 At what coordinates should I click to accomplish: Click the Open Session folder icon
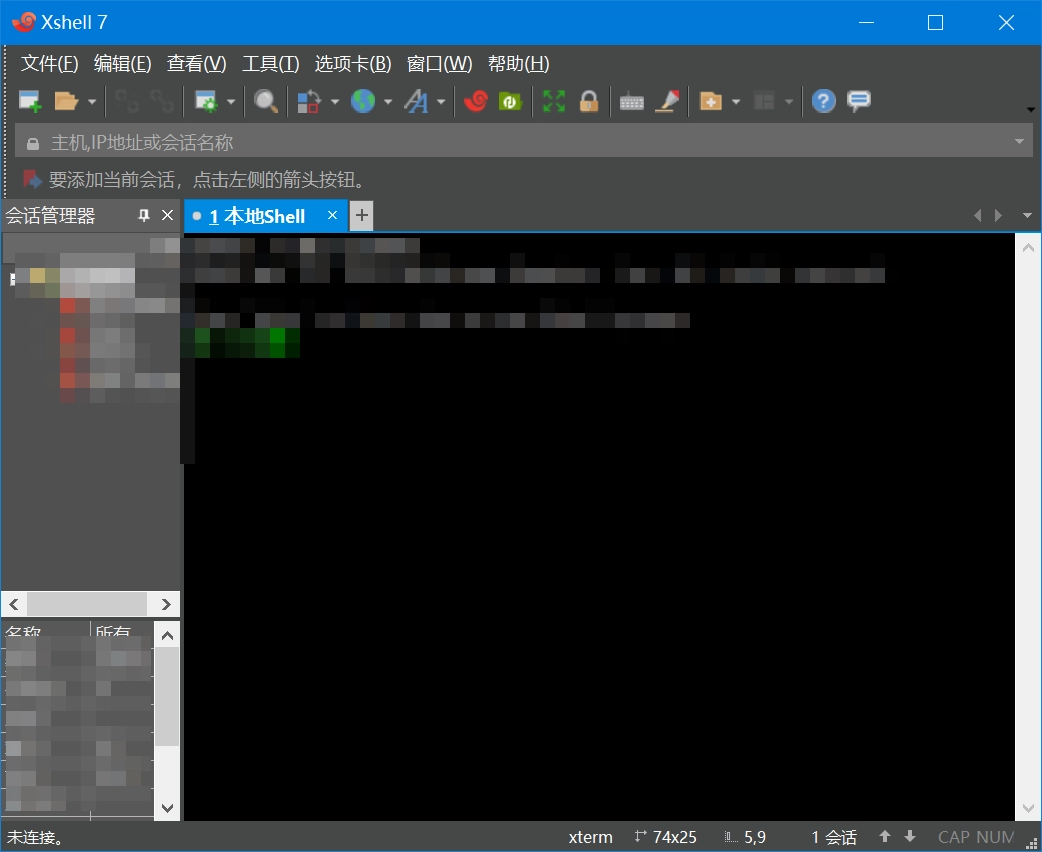coord(66,102)
